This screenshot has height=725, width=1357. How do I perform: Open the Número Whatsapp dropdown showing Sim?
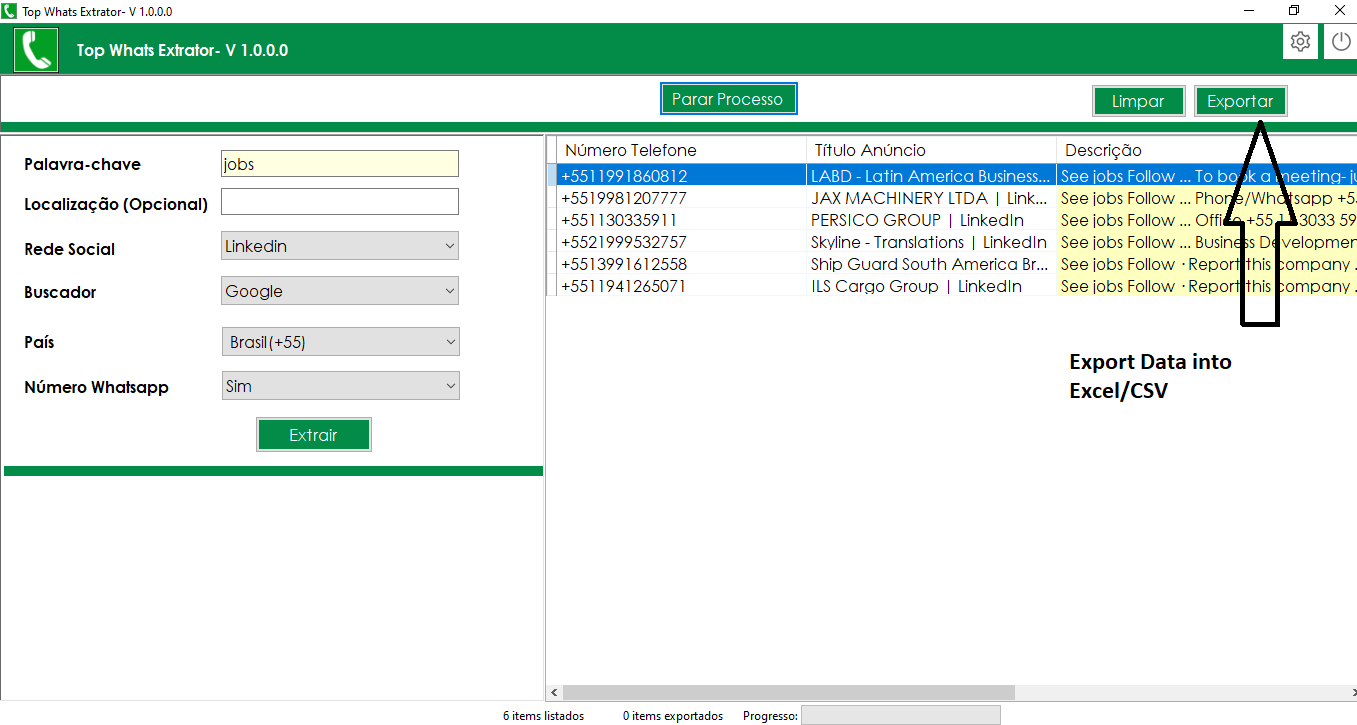(340, 386)
